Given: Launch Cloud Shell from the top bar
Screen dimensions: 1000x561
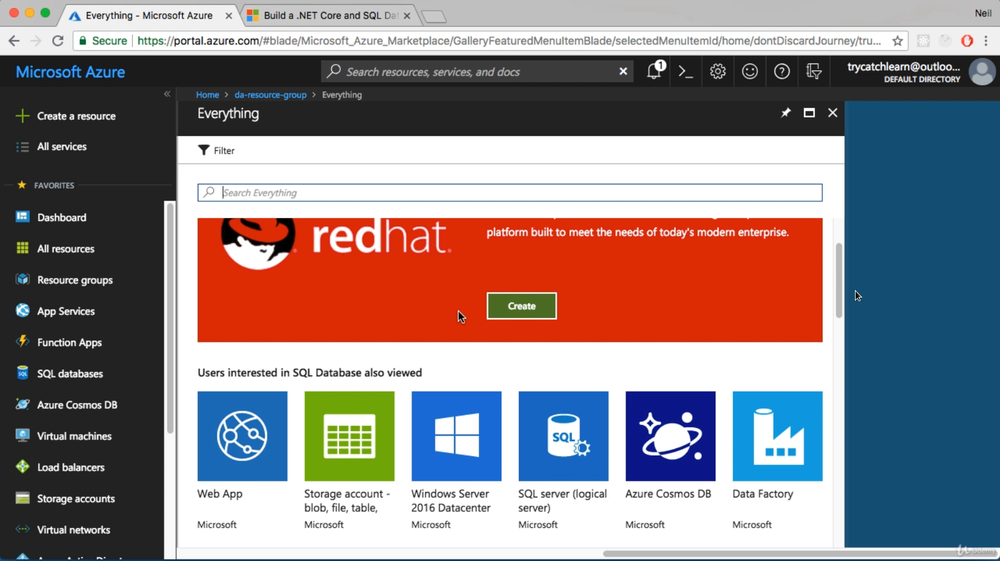Looking at the screenshot, I should click(x=686, y=71).
